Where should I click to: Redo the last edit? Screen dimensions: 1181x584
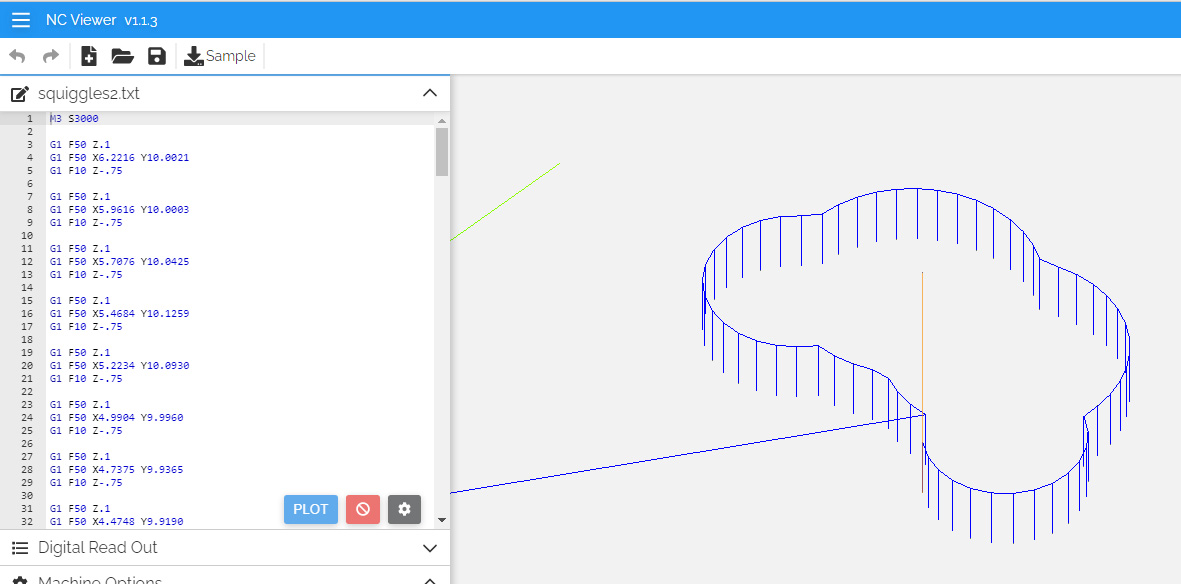coord(50,57)
